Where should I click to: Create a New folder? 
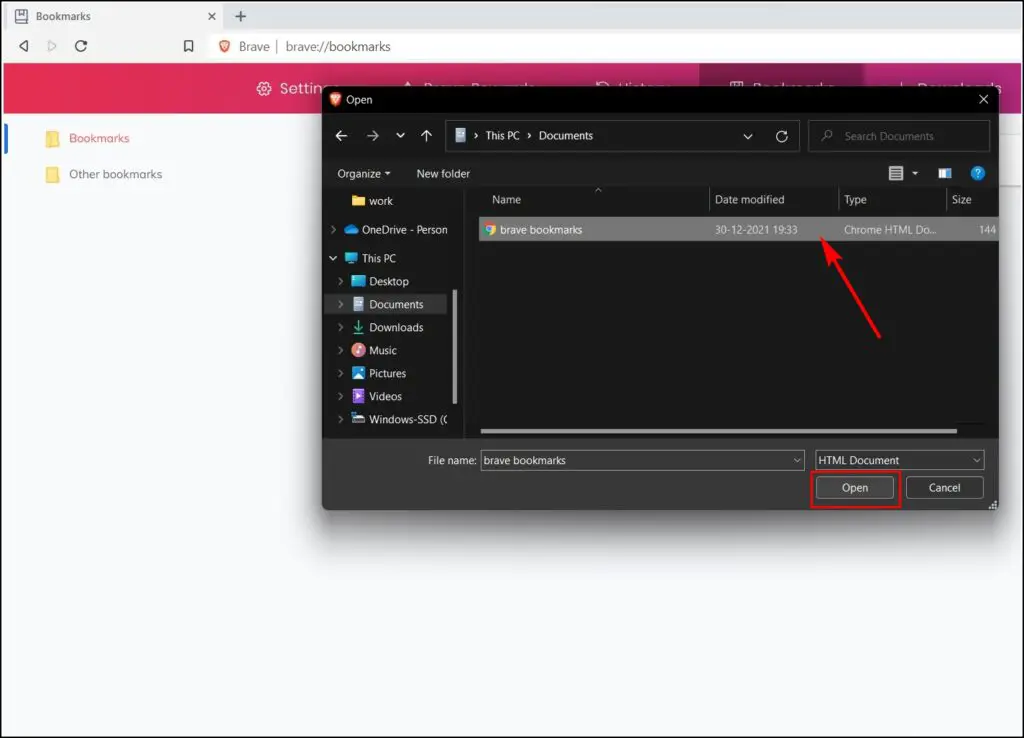443,174
